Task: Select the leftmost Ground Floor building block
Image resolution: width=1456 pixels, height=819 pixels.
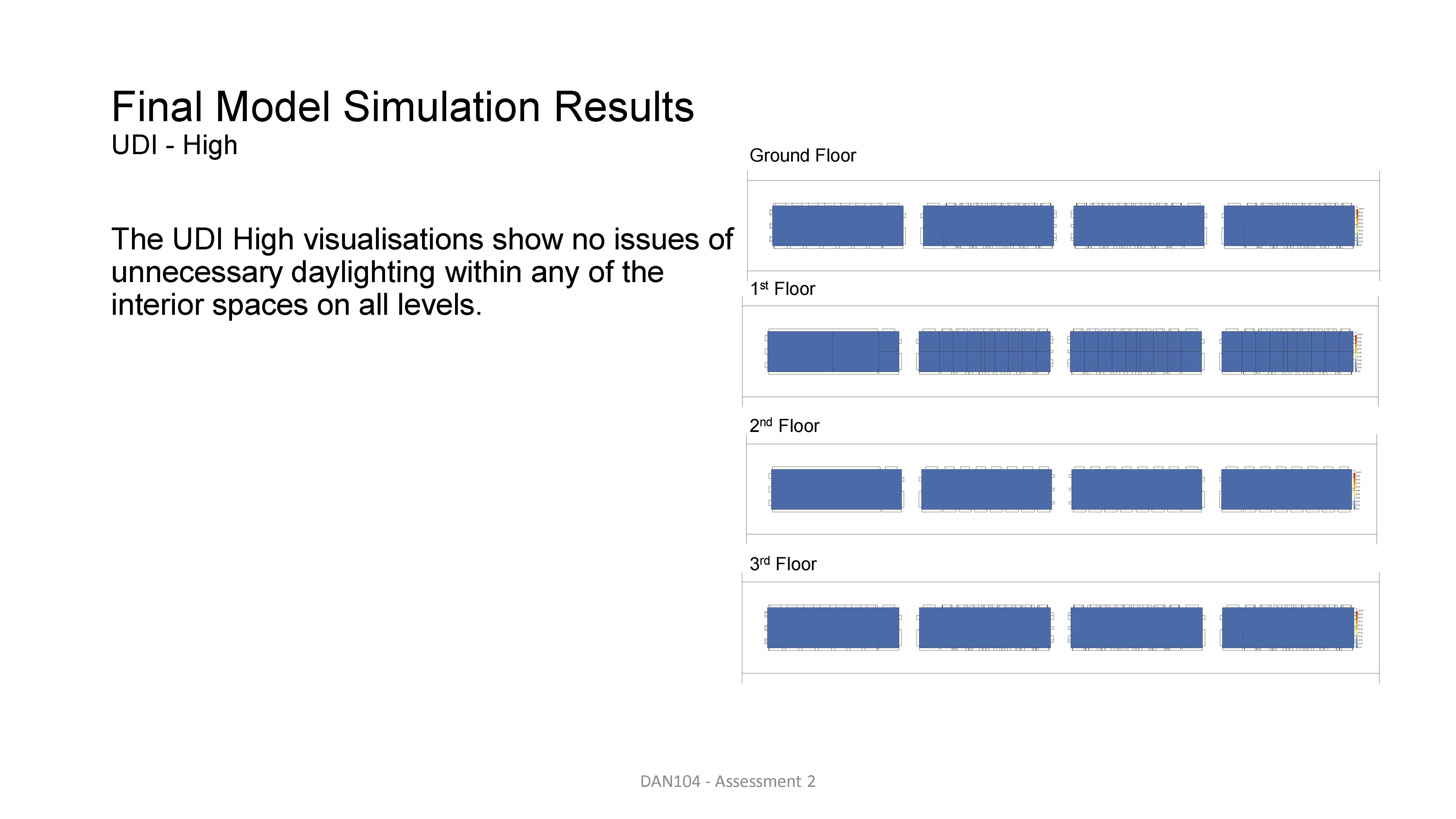Action: [x=837, y=226]
